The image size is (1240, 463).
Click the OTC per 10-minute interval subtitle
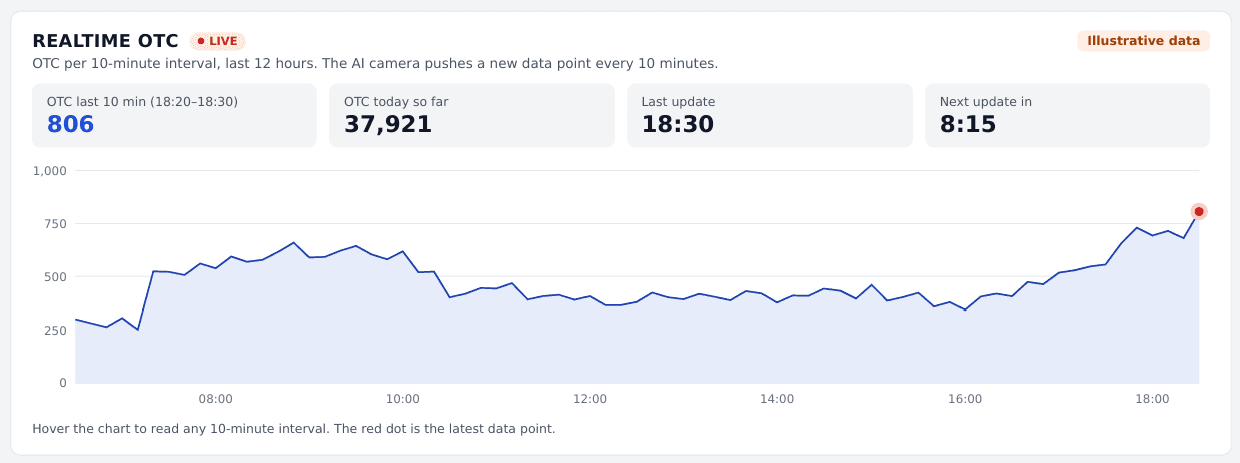375,63
